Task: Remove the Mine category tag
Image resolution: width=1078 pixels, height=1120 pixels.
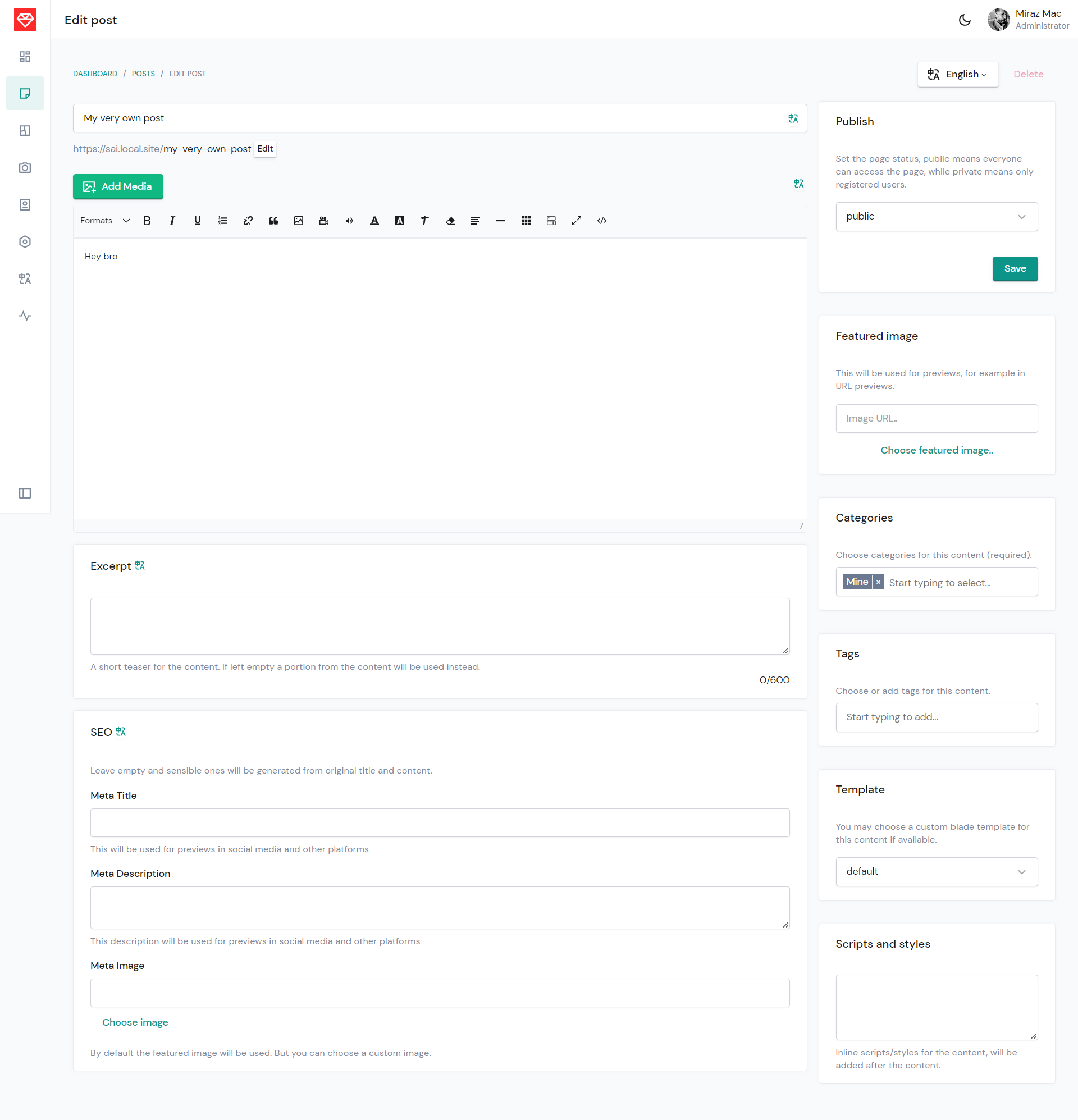Action: coord(878,582)
